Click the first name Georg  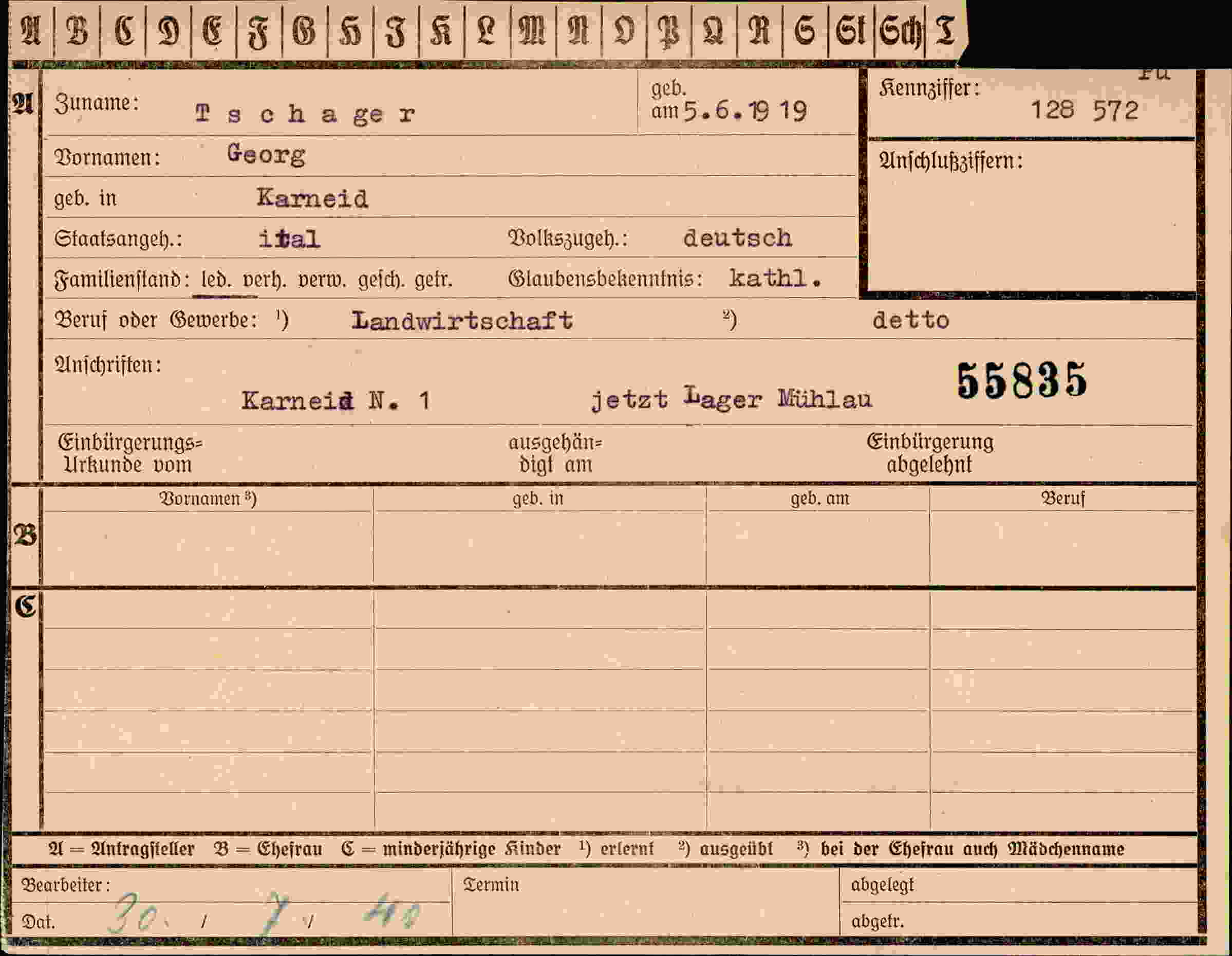click(266, 154)
